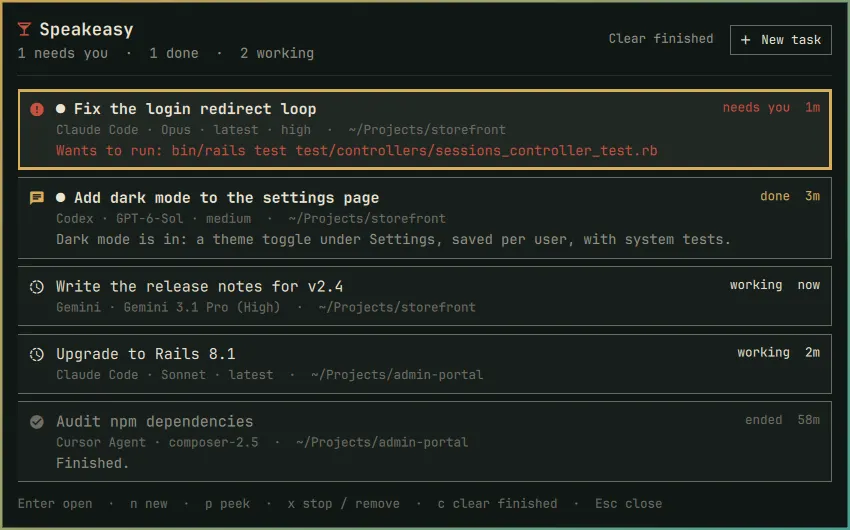Click the '1 needs you' summary count
This screenshot has width=850, height=530.
(x=63, y=53)
